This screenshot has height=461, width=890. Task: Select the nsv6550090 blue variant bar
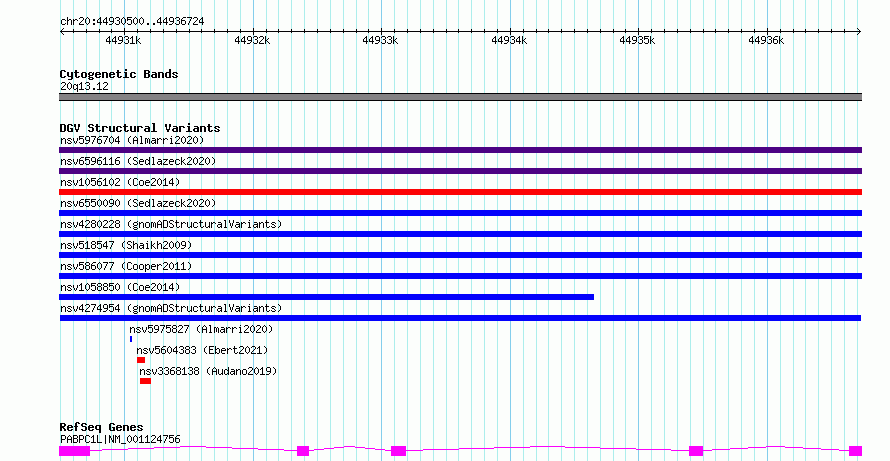click(460, 213)
